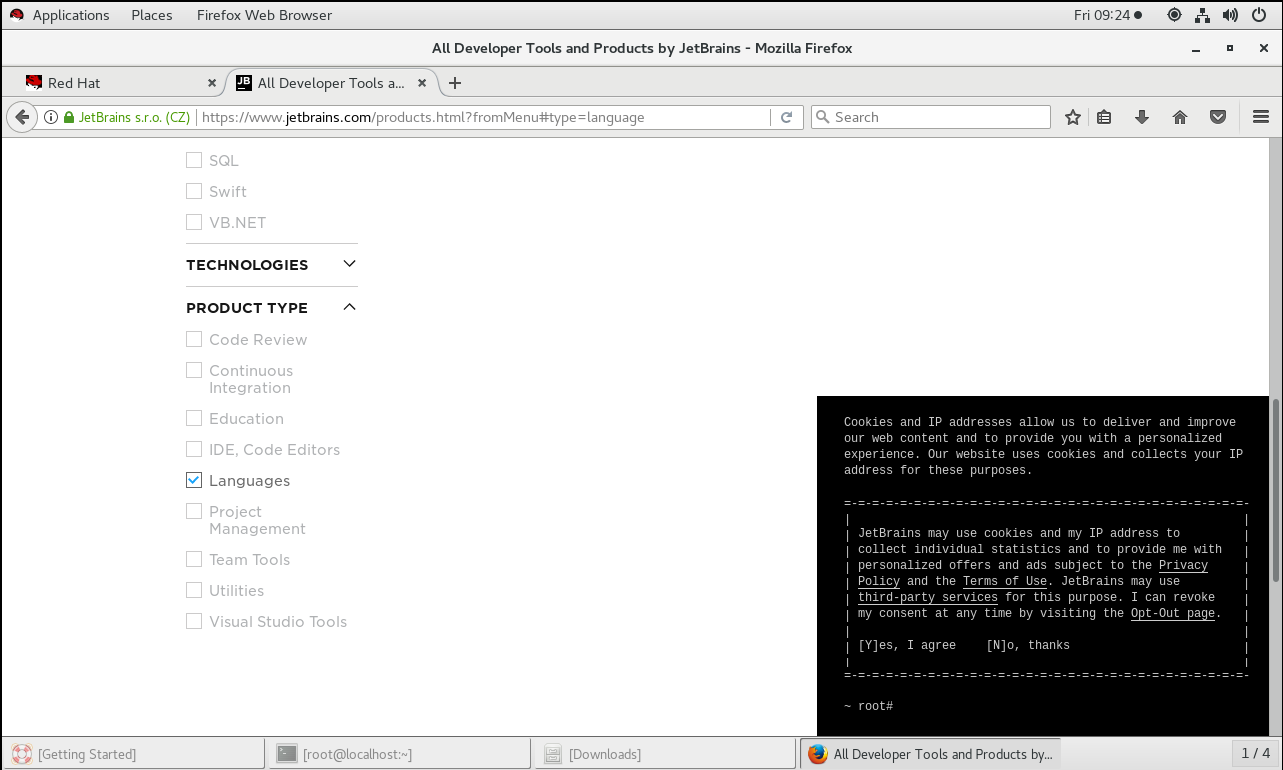The height and width of the screenshot is (770, 1283).
Task: Switch to Downloads window in taskbar
Action: [x=666, y=754]
